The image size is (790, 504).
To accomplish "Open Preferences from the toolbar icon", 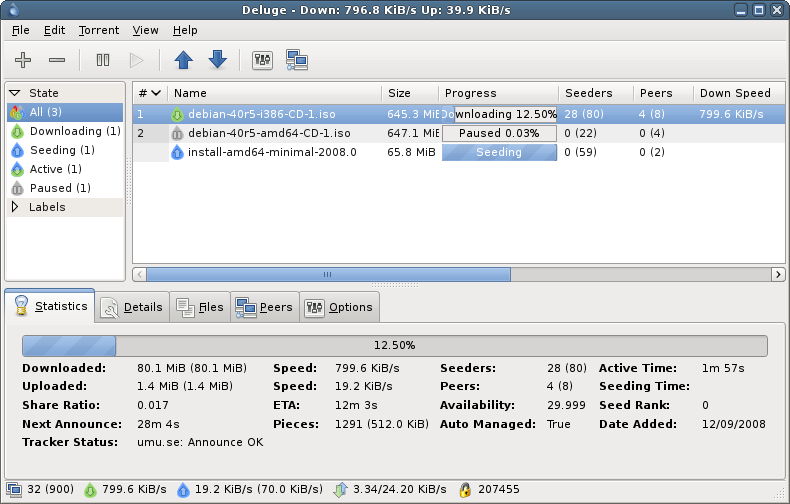I will click(x=262, y=60).
